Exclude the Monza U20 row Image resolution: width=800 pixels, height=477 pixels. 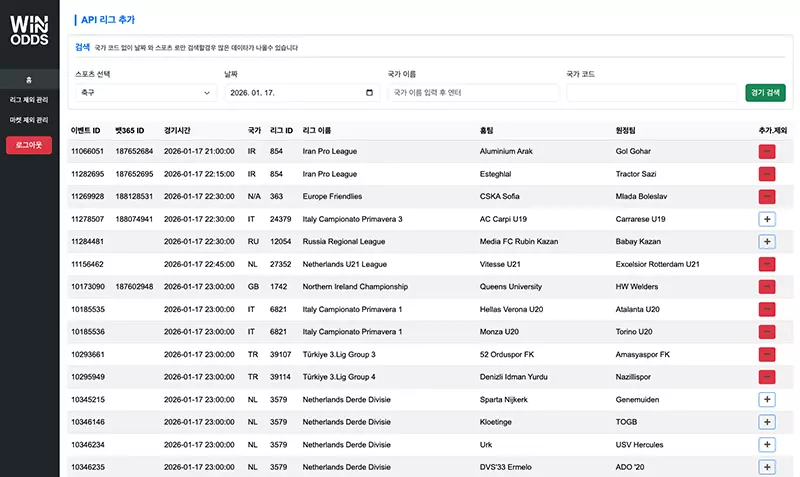point(766,332)
